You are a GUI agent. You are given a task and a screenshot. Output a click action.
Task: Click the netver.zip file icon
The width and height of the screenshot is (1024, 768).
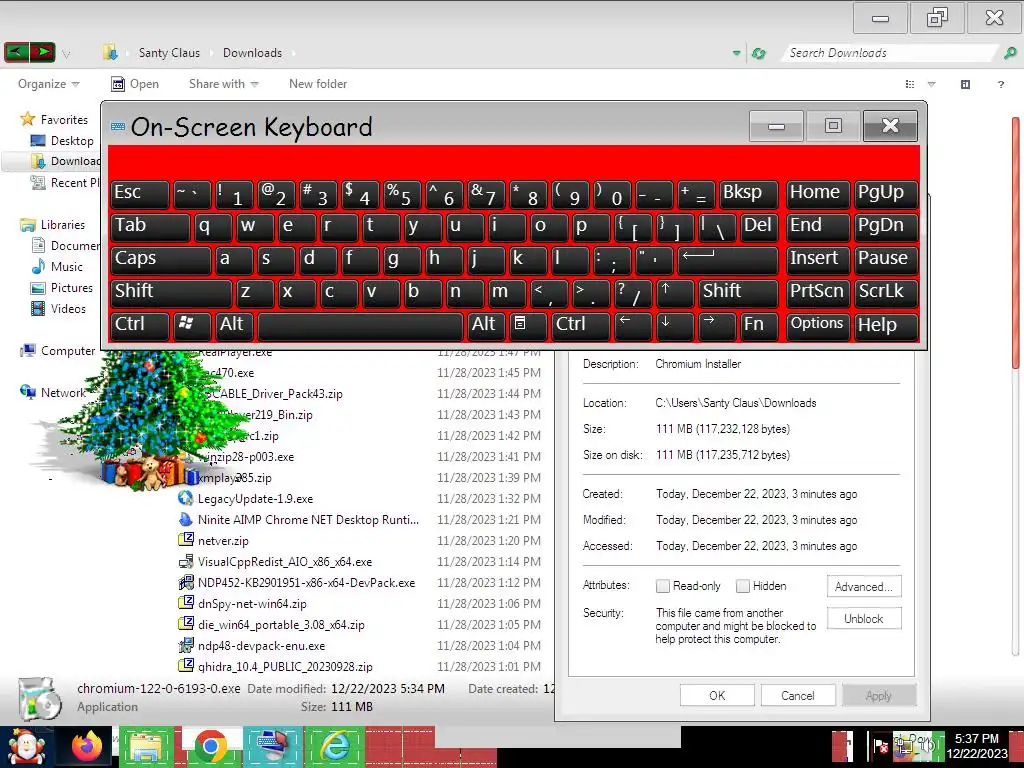185,540
